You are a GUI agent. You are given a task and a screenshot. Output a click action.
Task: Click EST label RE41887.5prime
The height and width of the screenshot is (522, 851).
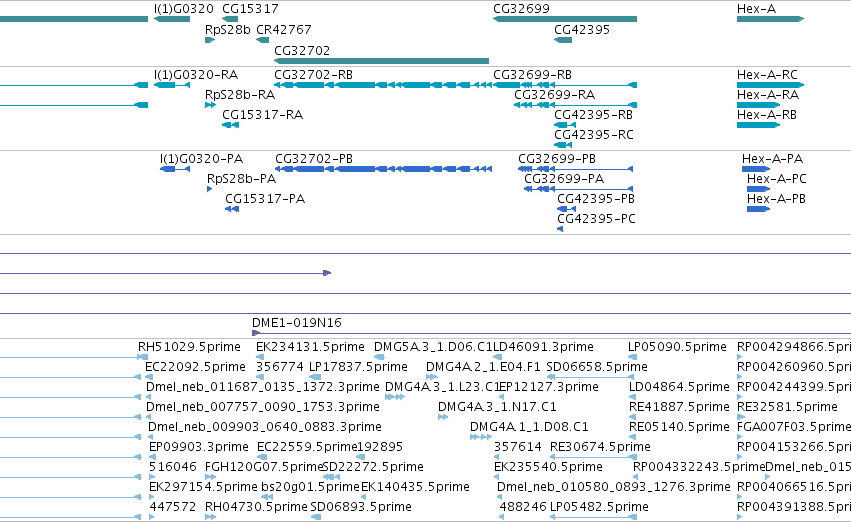[x=679, y=406]
